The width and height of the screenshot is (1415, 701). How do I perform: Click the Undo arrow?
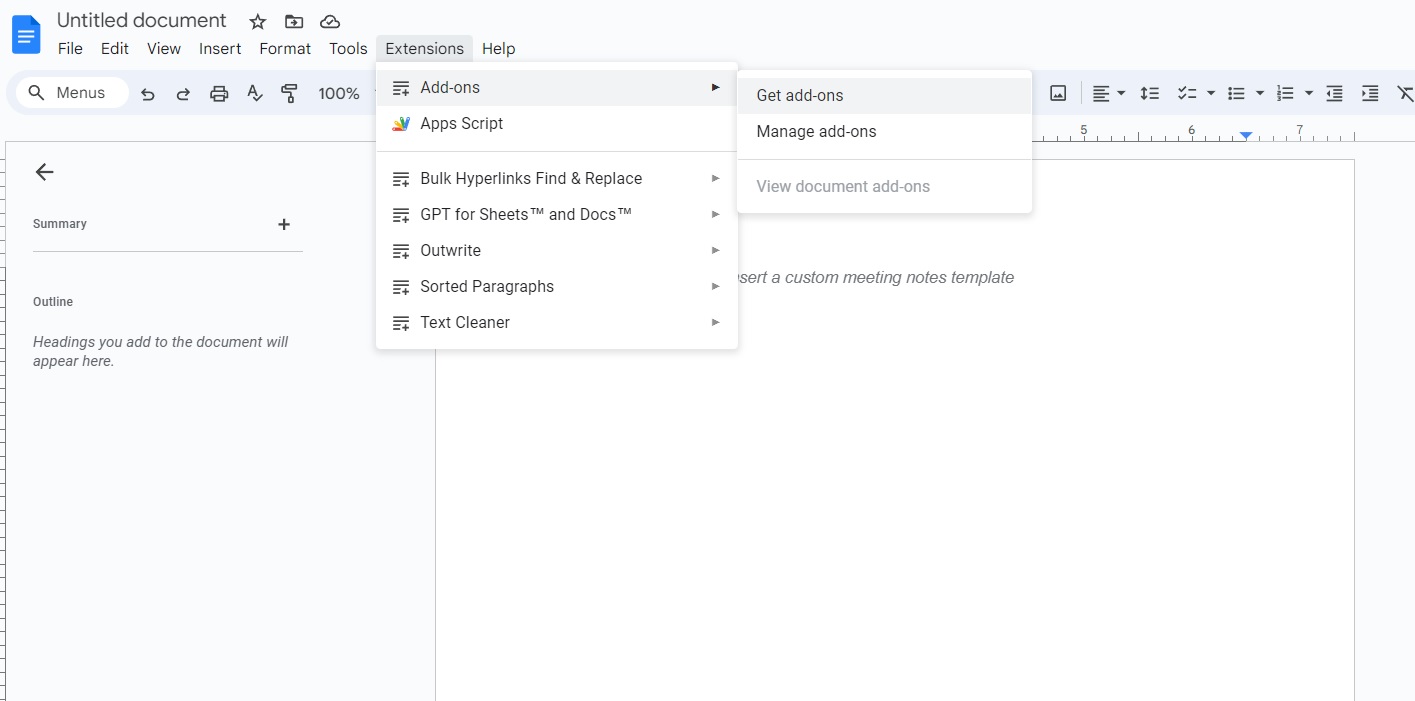[148, 94]
